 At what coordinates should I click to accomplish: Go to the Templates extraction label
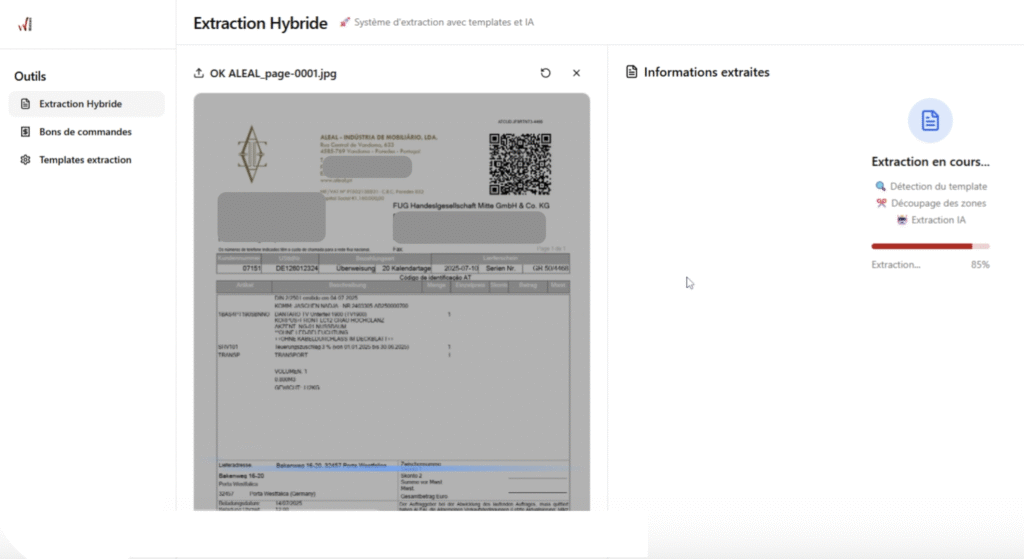(x=85, y=160)
